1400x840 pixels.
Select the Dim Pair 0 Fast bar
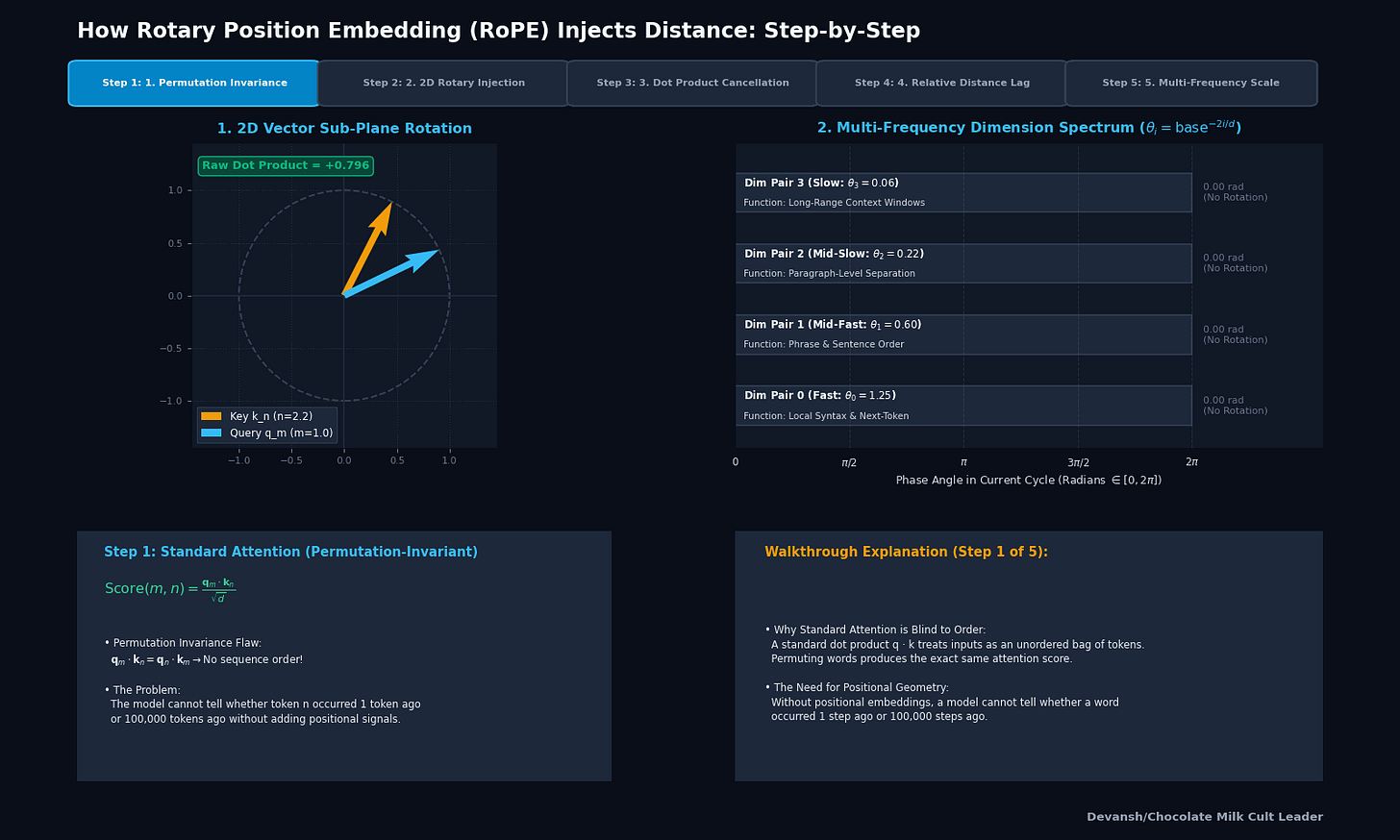963,406
